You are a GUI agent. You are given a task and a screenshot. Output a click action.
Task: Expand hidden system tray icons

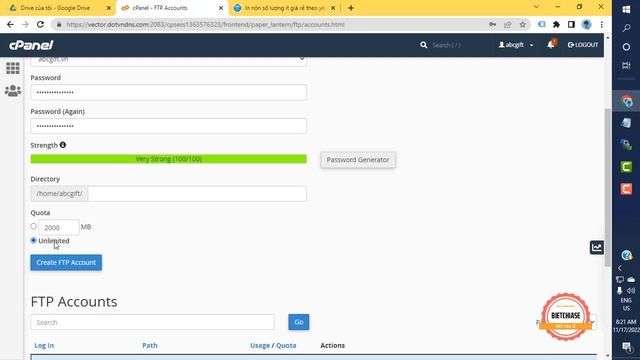[x=620, y=268]
